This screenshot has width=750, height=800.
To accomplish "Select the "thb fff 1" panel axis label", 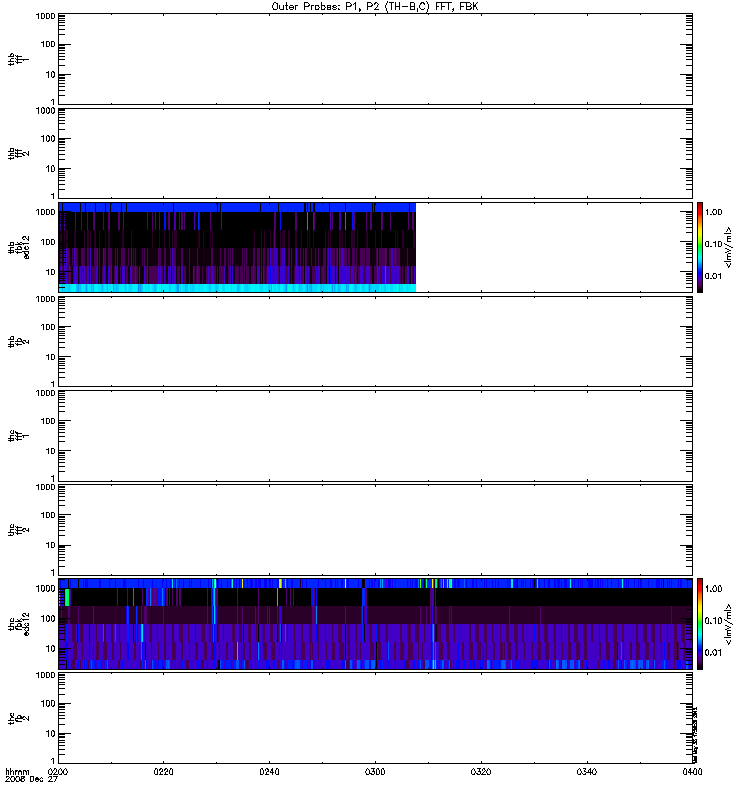I will point(18,59).
